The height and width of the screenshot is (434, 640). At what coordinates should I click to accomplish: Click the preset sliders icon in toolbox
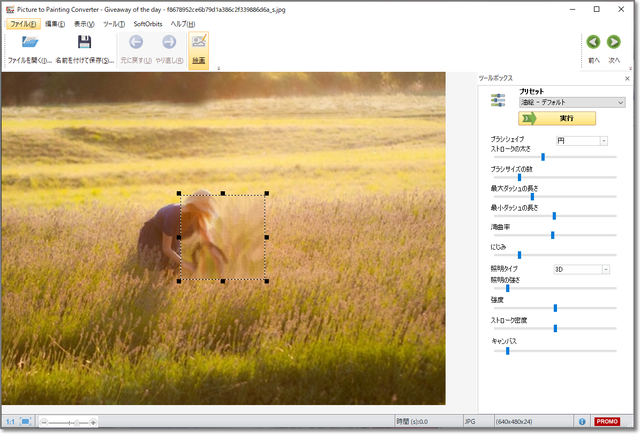click(498, 100)
